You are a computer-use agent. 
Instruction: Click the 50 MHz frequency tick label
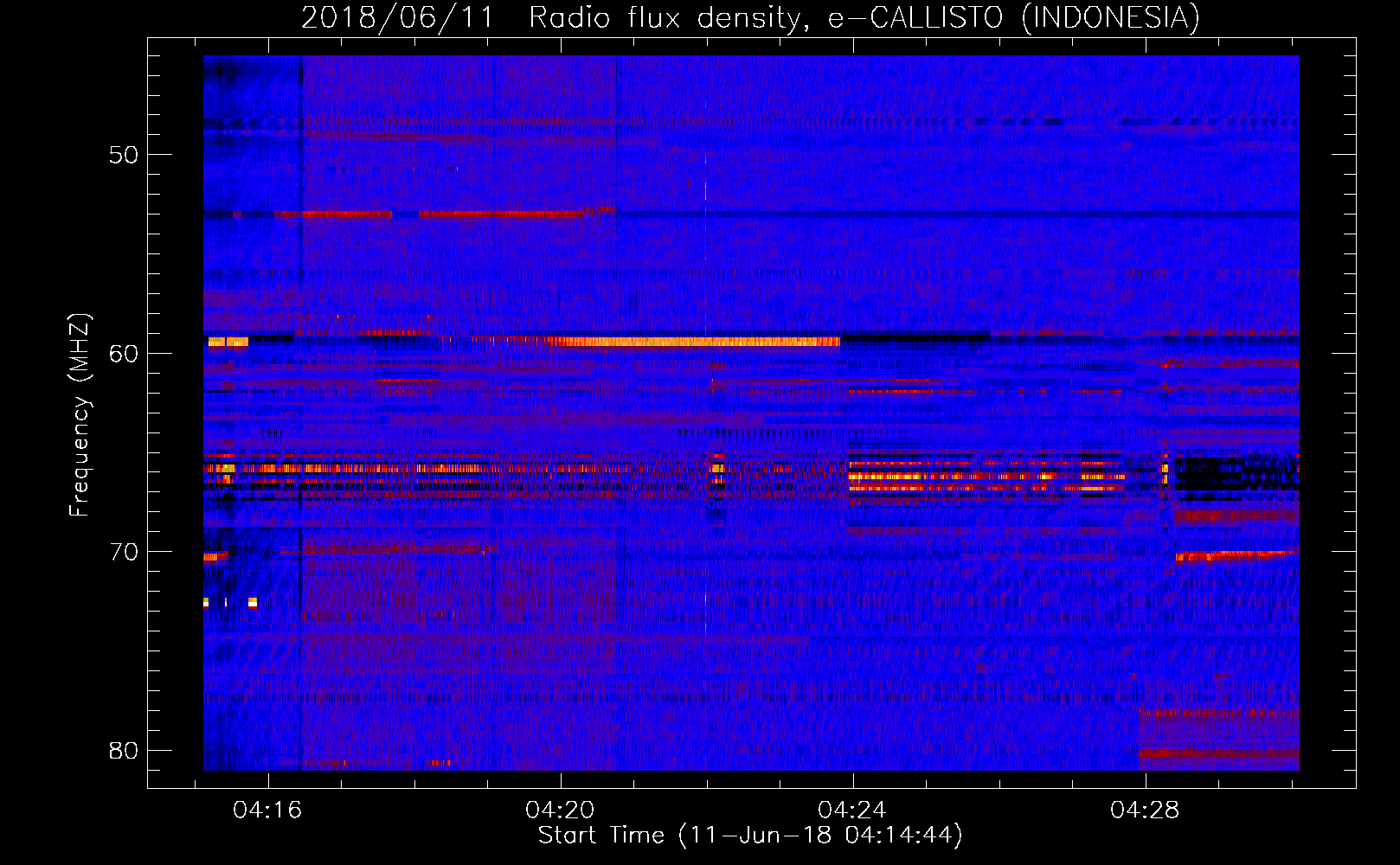124,155
